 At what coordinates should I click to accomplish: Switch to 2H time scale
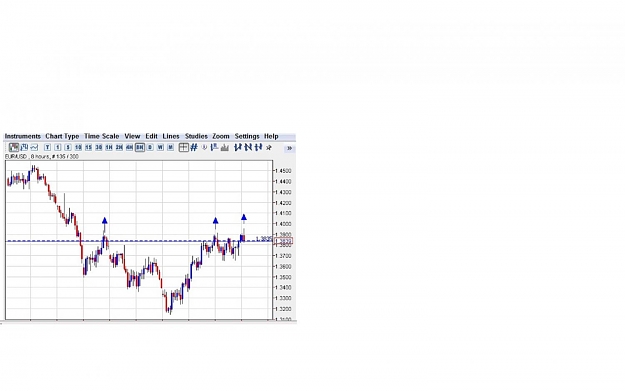click(x=119, y=147)
